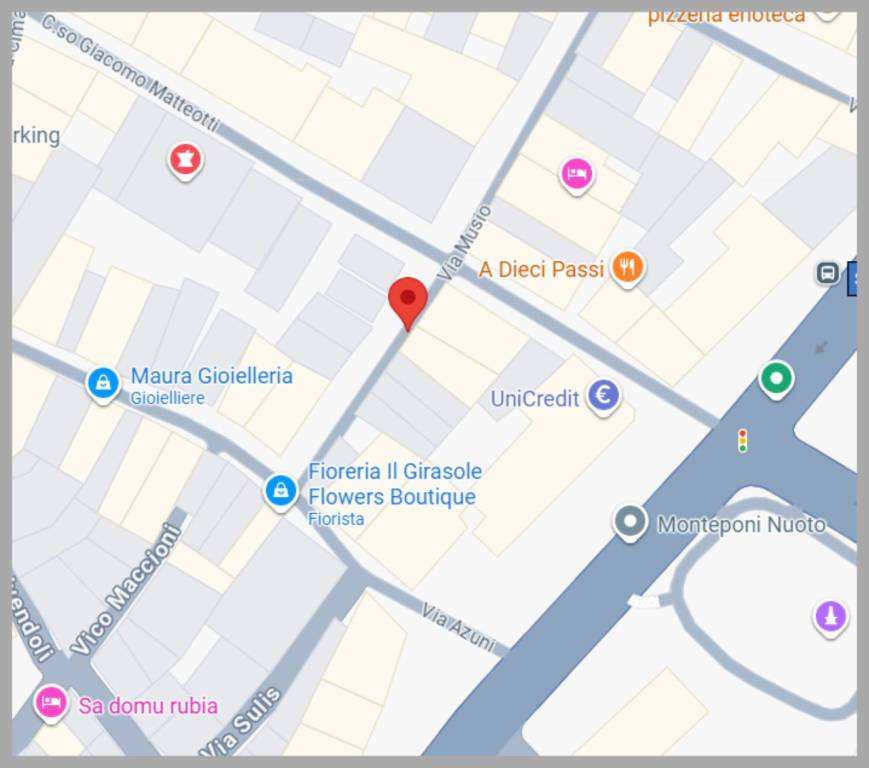This screenshot has width=869, height=768.
Task: Click the bus stop icon
Action: tap(828, 273)
